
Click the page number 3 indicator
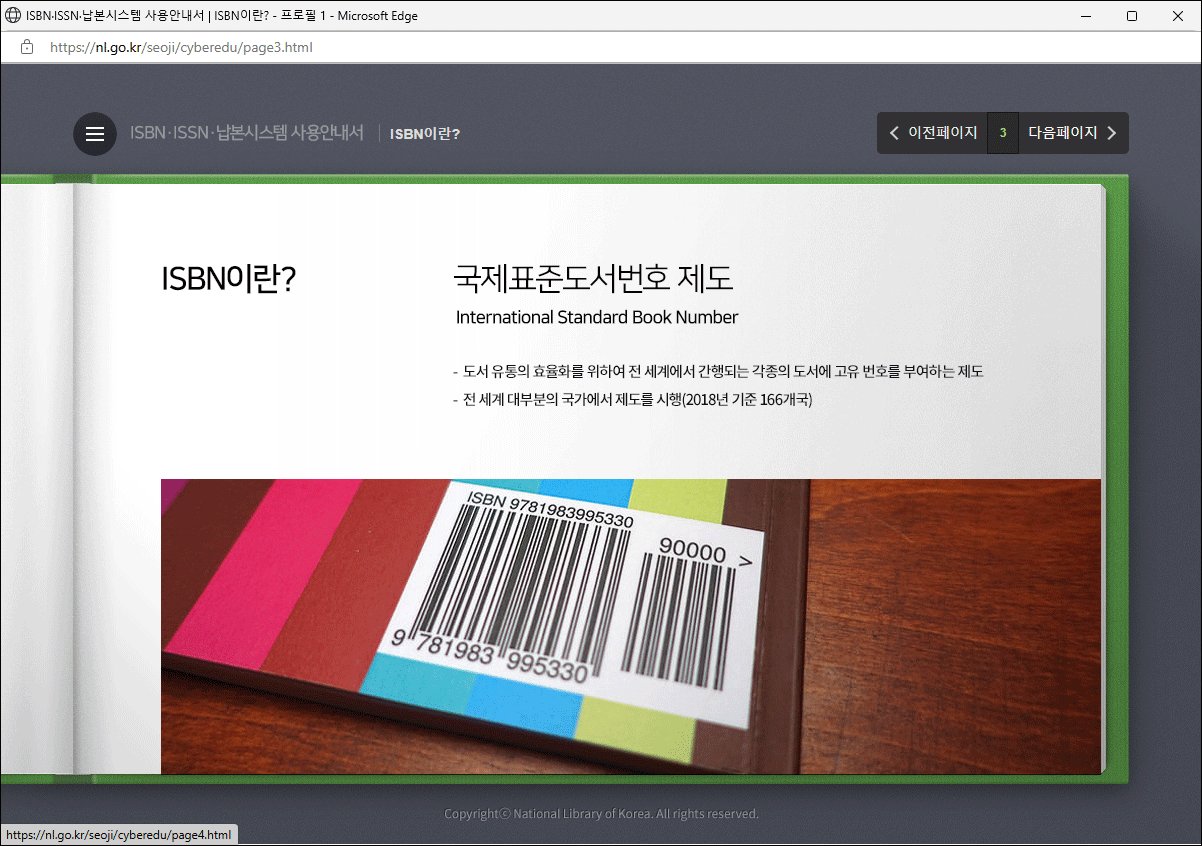click(1003, 133)
